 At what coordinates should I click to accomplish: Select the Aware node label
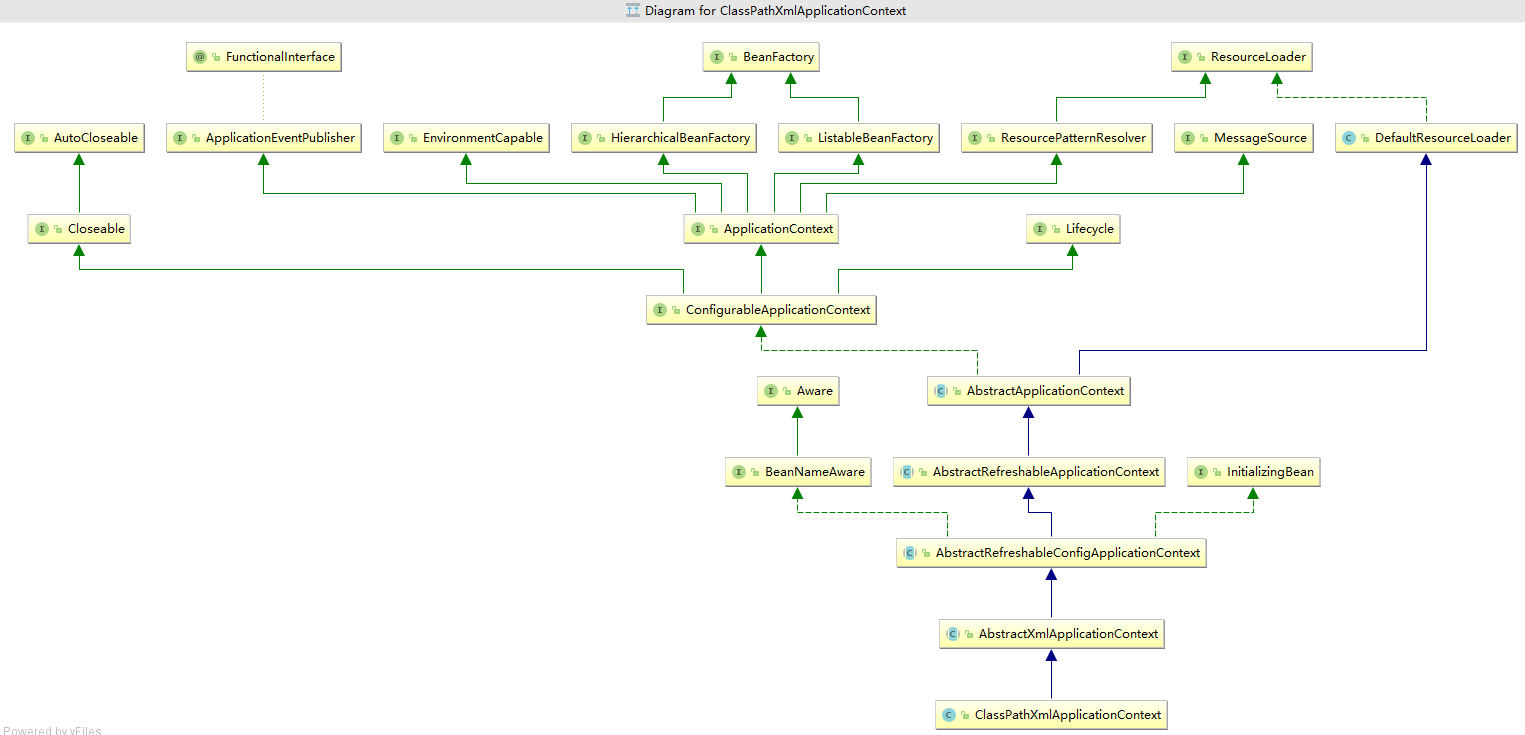coord(814,391)
